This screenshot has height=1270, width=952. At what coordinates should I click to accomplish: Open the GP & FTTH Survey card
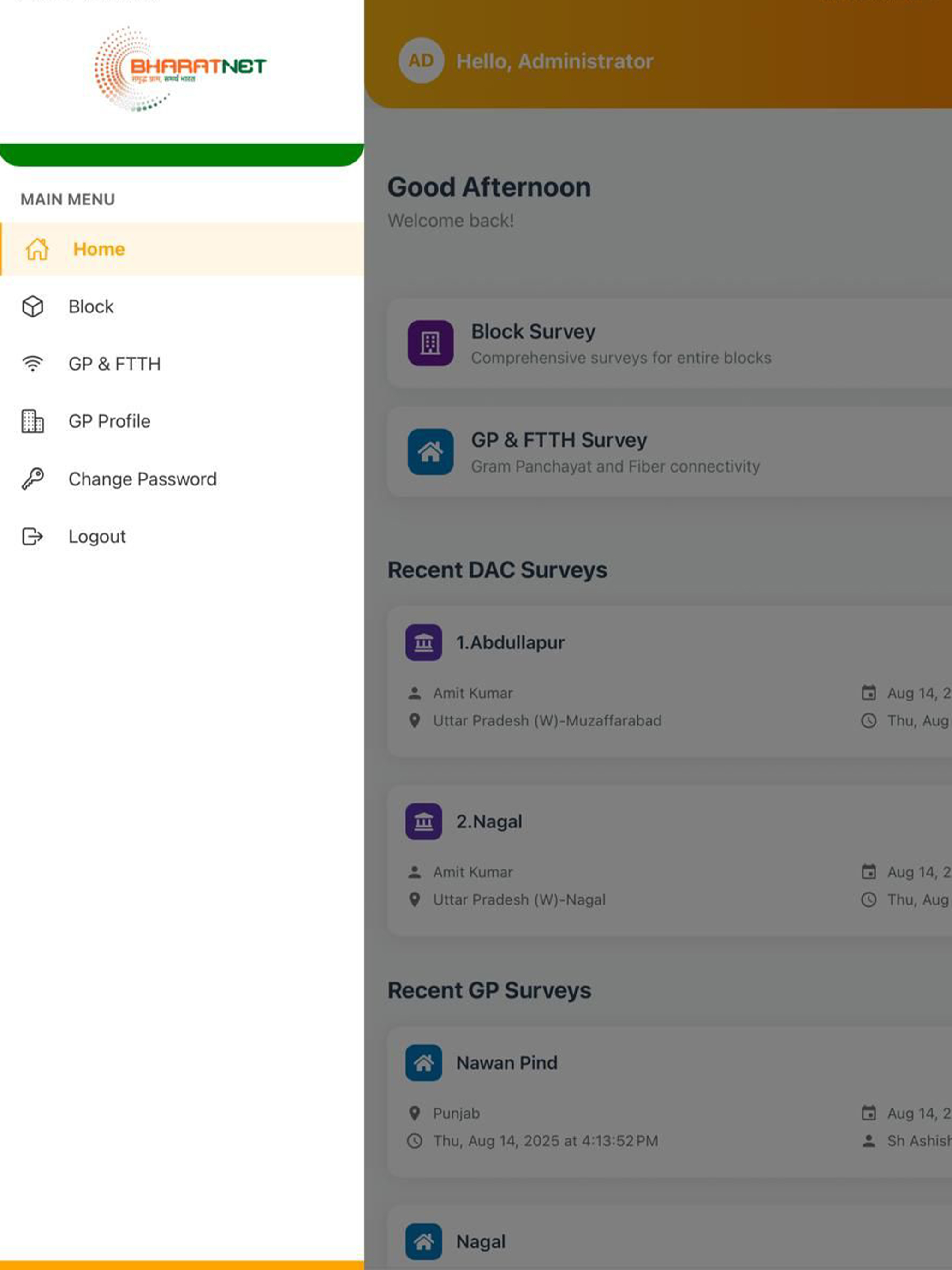(670, 452)
